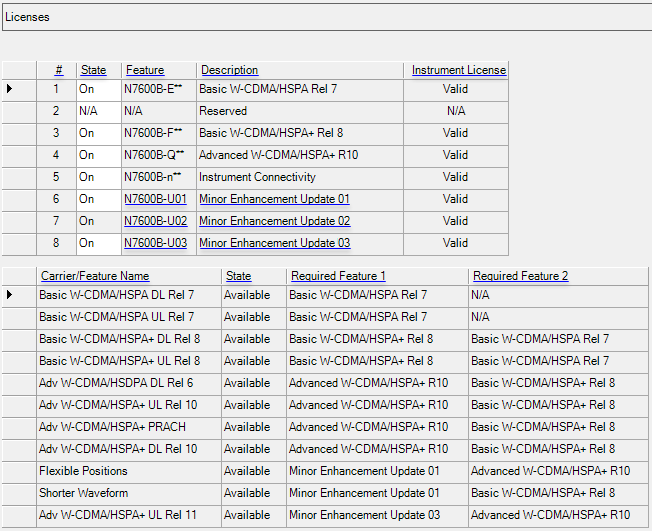
Task: Click the Description column header
Action: click(230, 70)
